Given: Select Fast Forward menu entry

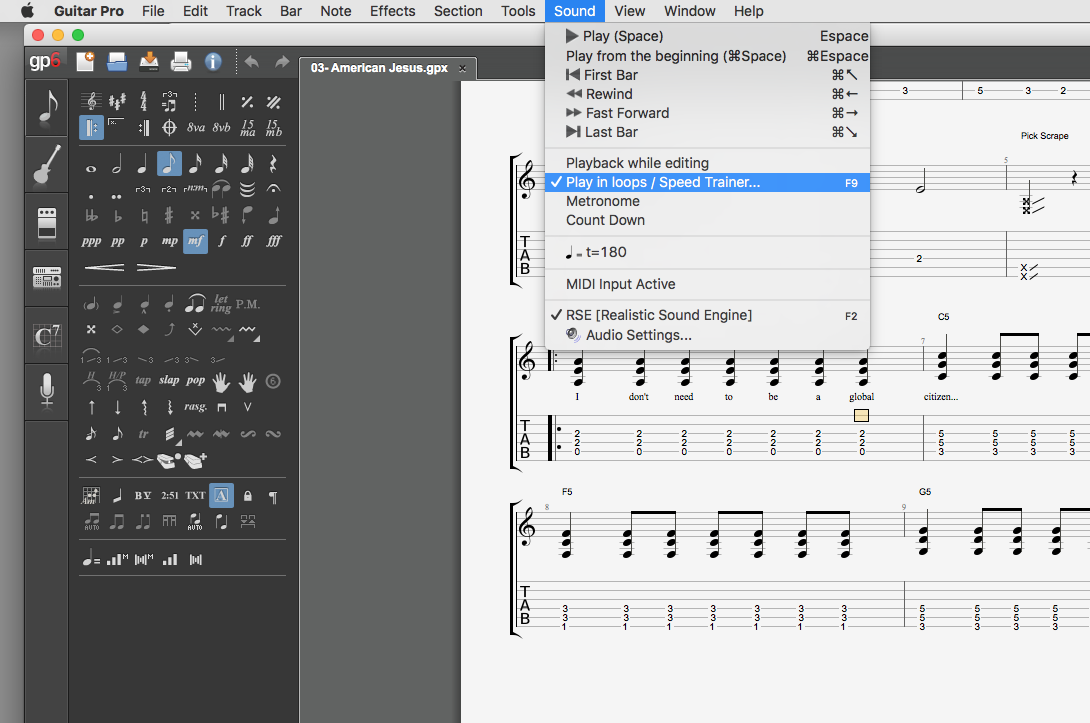Looking at the screenshot, I should tap(707, 113).
